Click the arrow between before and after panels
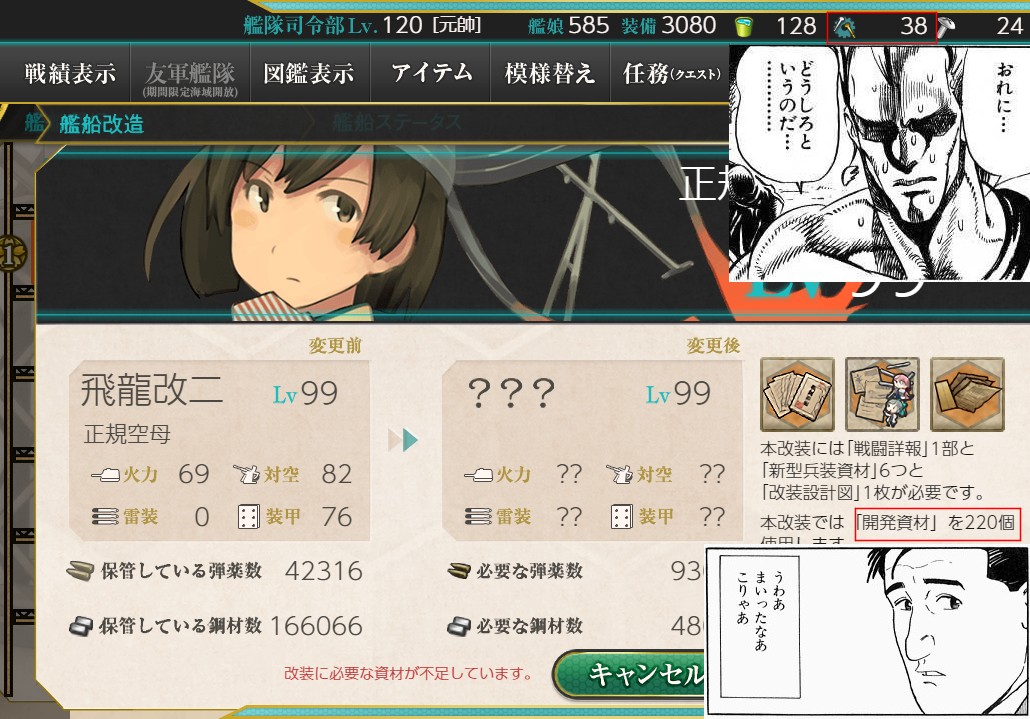The width and height of the screenshot is (1030, 719). (403, 440)
